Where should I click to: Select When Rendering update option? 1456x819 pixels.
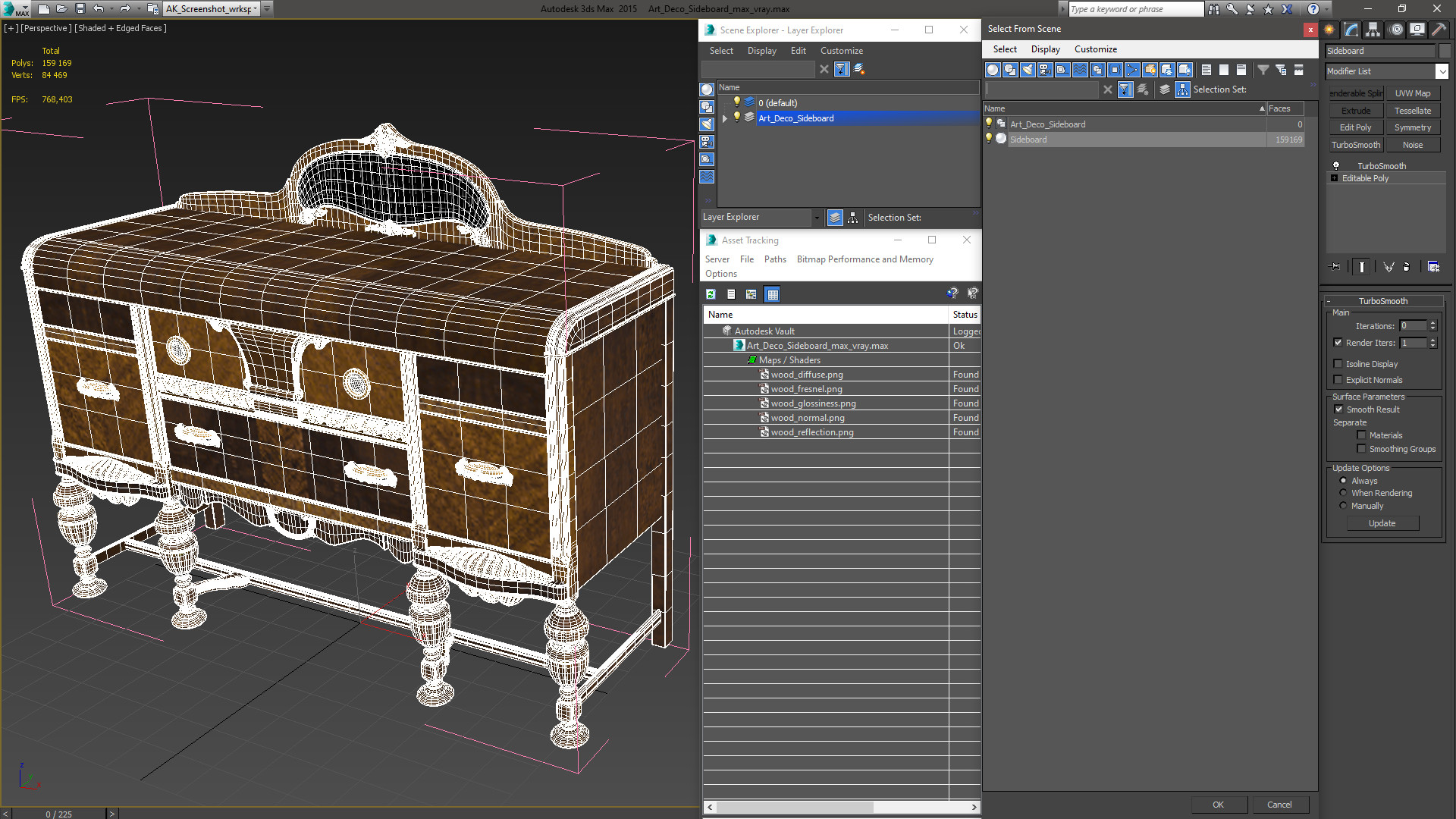click(1343, 493)
